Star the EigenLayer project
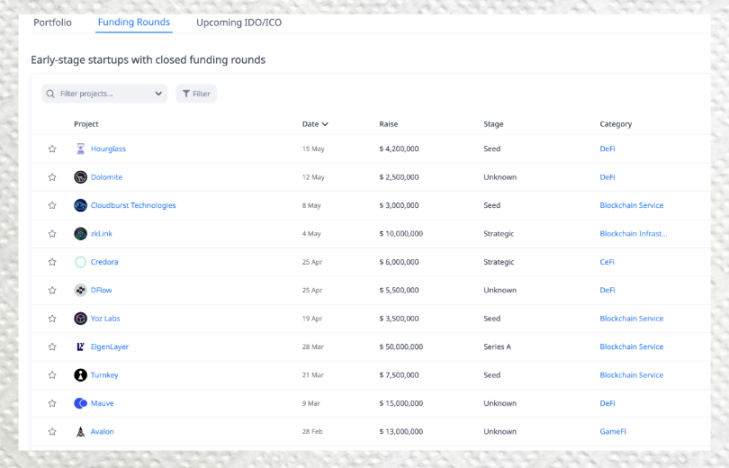The image size is (729, 468). [x=52, y=347]
